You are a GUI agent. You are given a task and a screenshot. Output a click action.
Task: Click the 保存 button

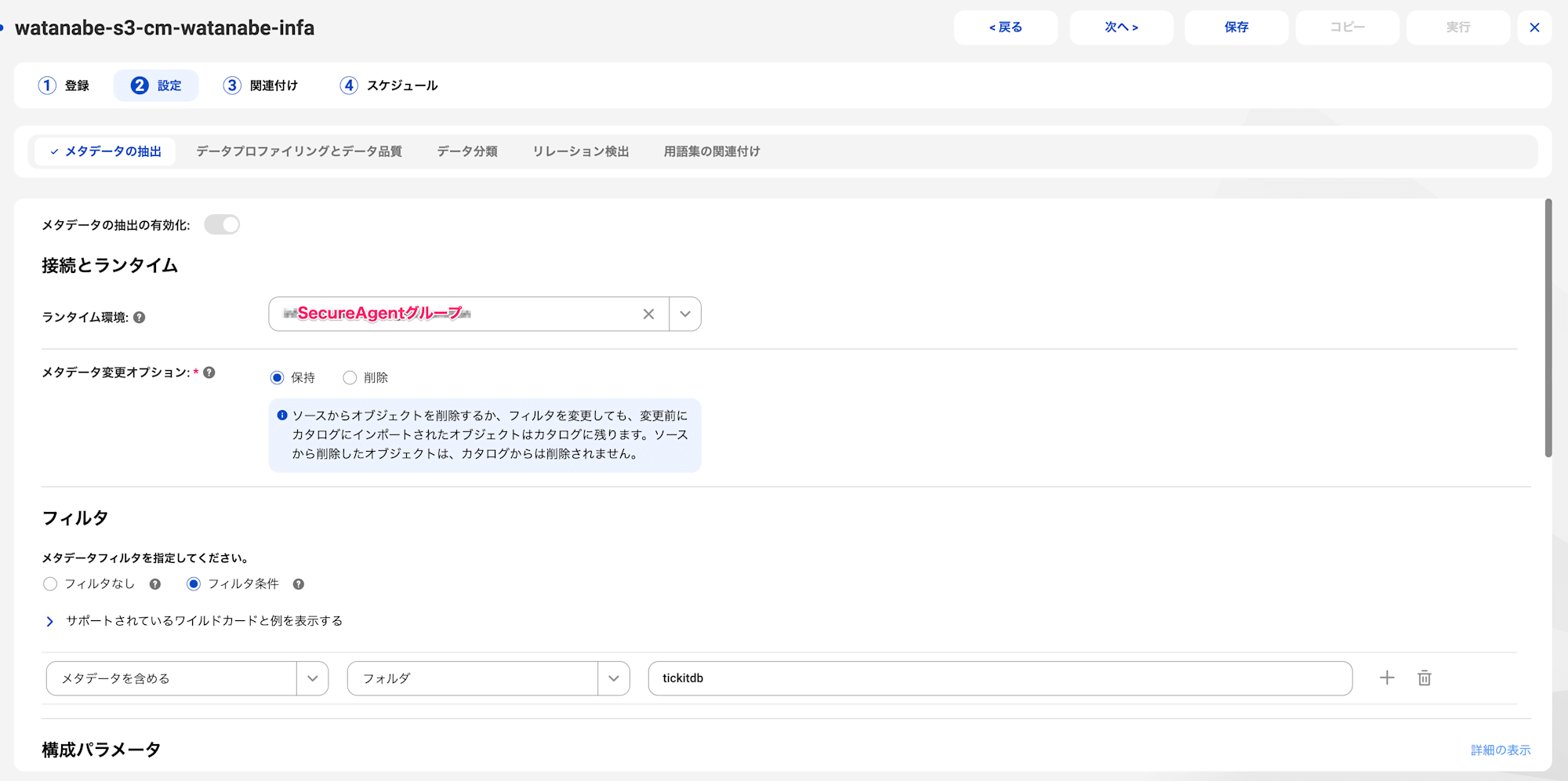[1236, 27]
